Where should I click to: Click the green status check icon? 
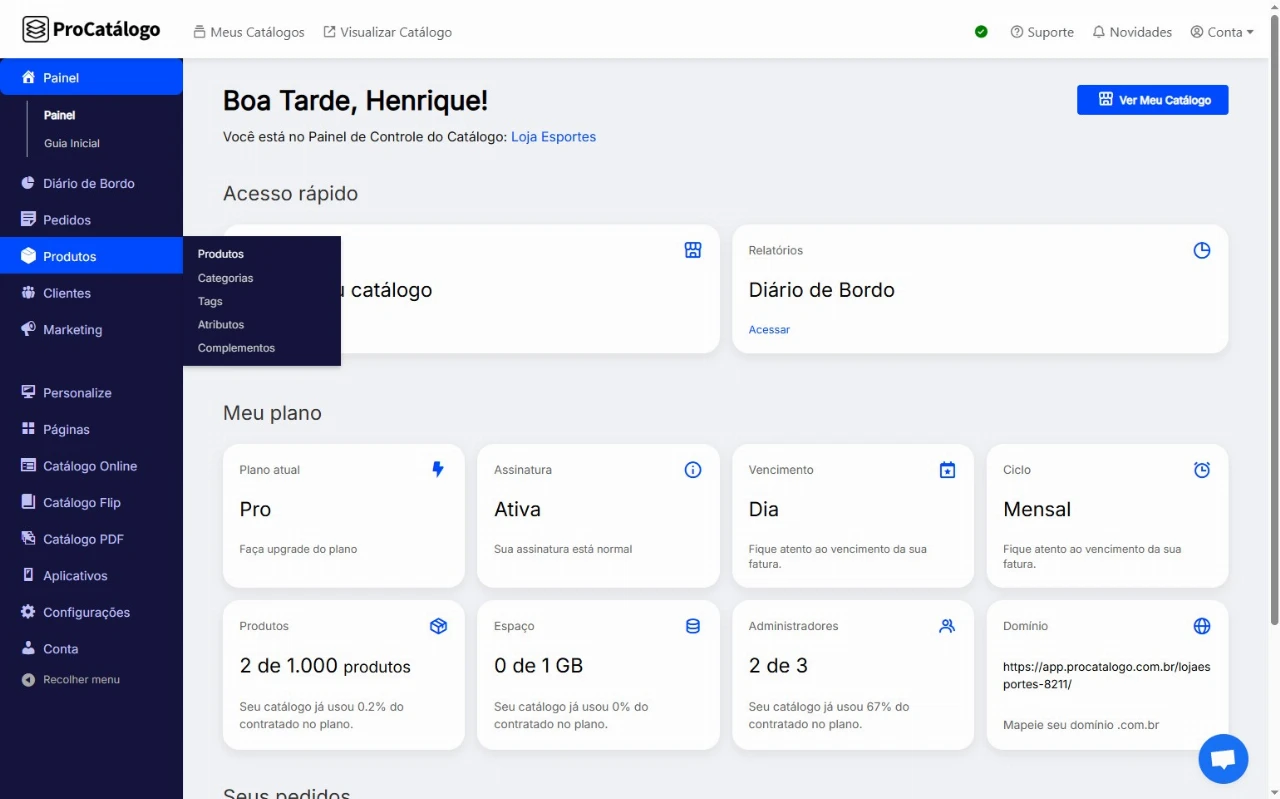coord(981,32)
